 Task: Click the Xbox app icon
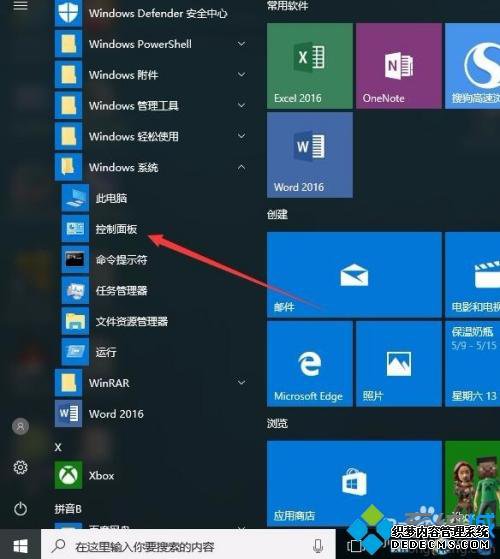coord(68,475)
